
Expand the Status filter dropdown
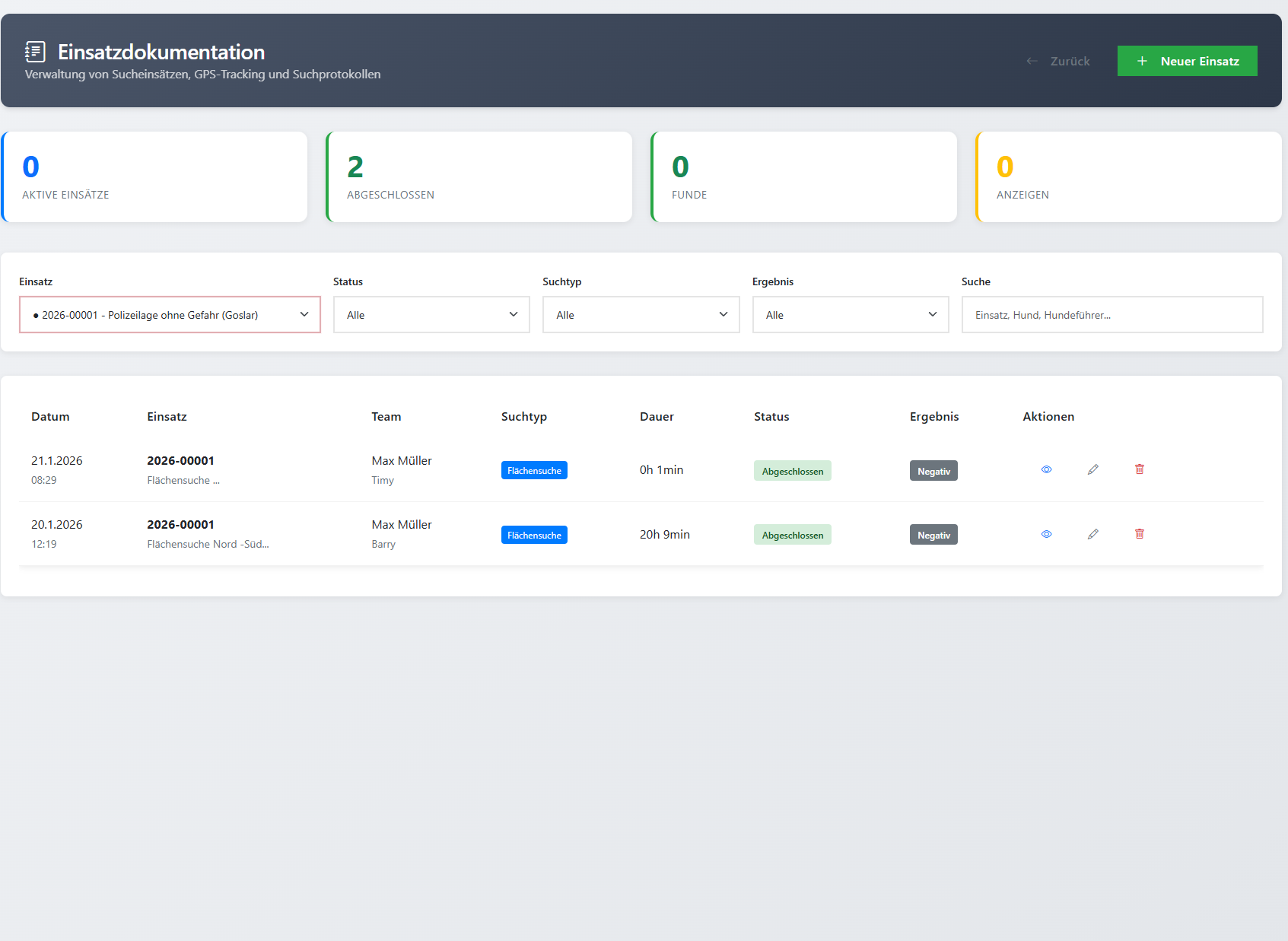[x=431, y=315]
